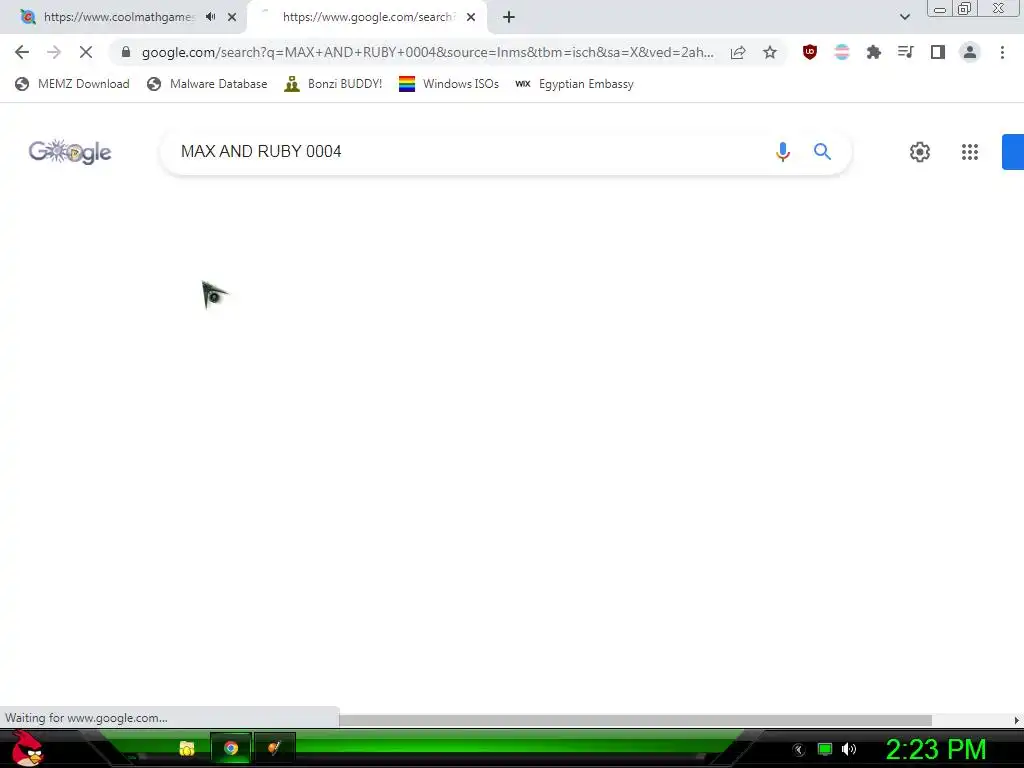Open Bonzi BUDDY! bookmark
This screenshot has height=768, width=1024.
[333, 84]
